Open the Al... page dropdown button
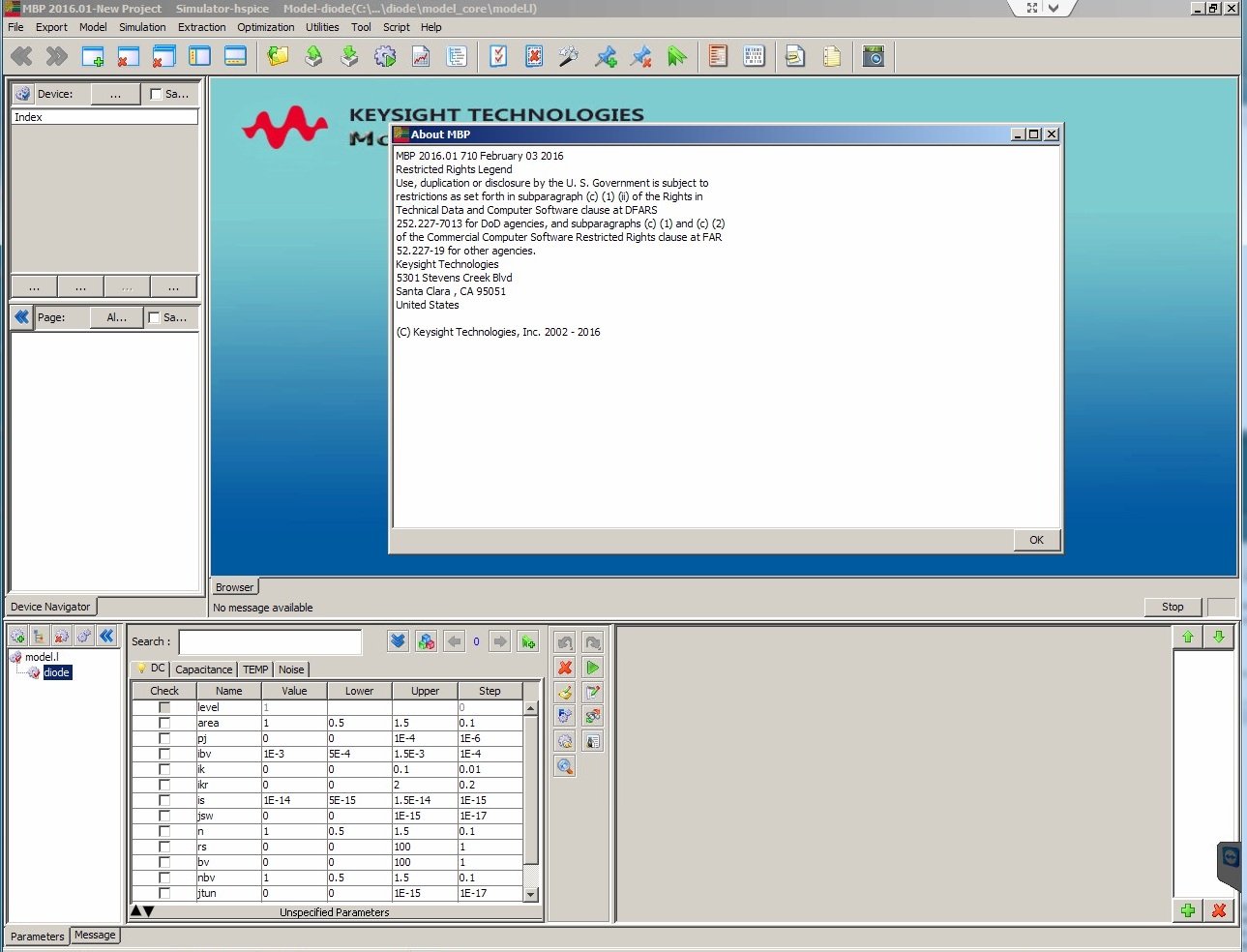The width and height of the screenshot is (1247, 952). coord(116,317)
